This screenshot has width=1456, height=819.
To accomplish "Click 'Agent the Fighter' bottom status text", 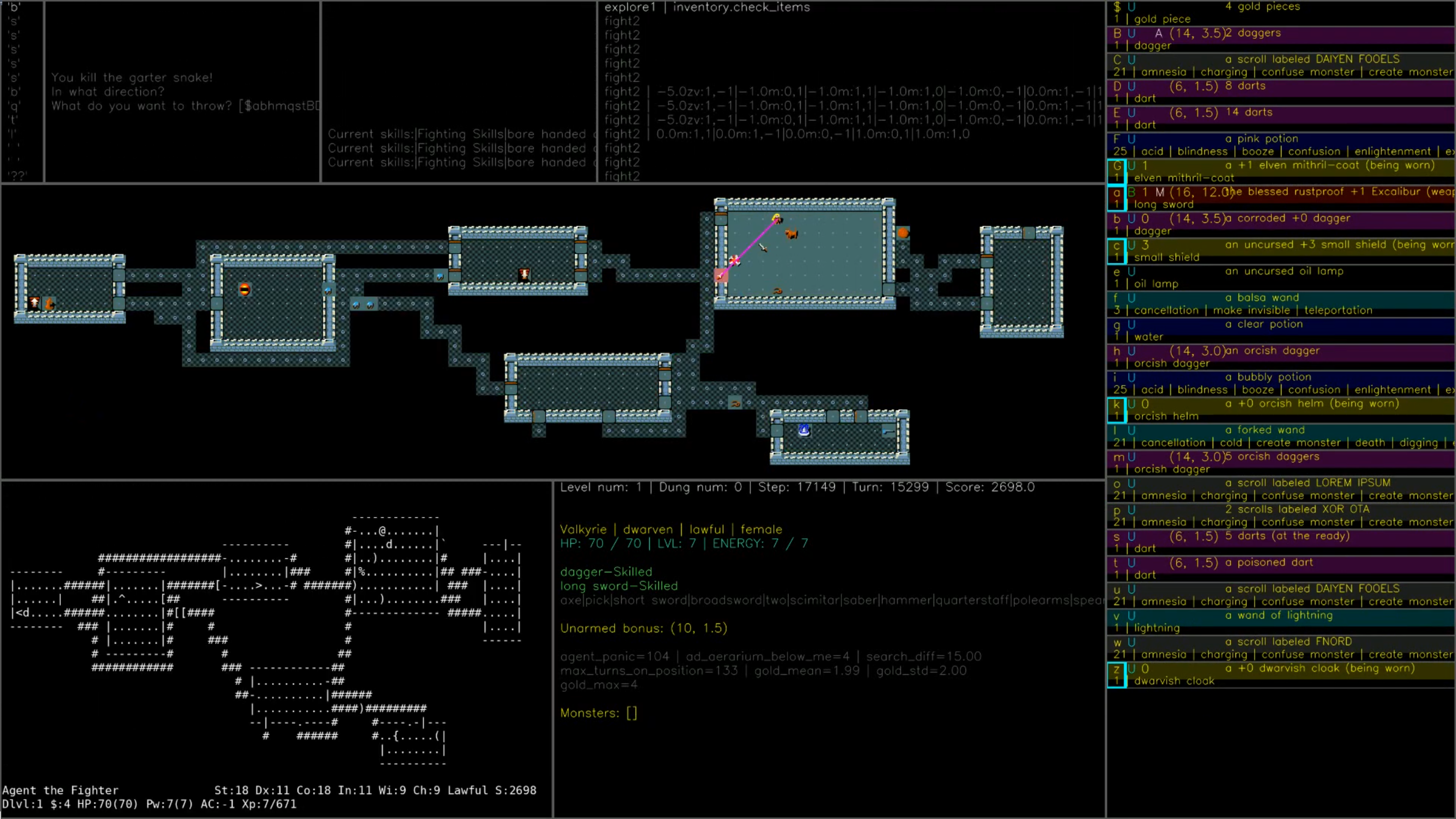I will [x=61, y=790].
